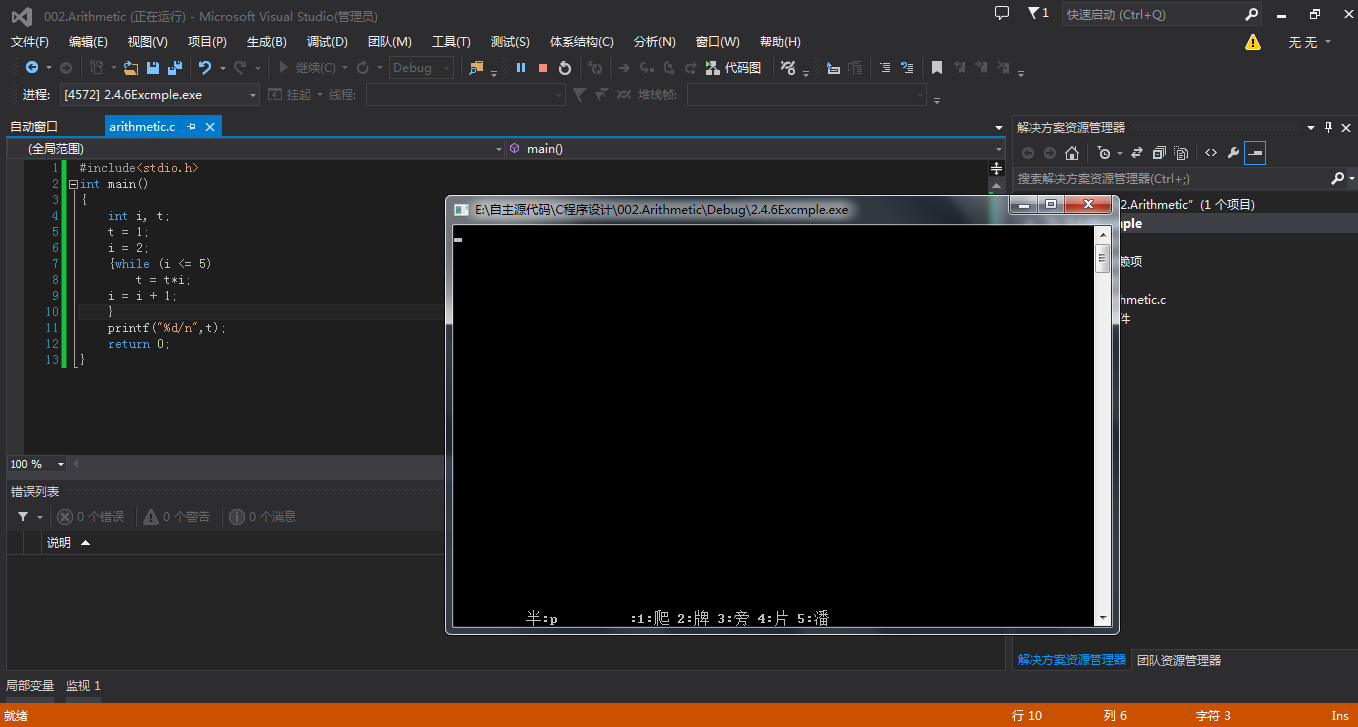Click the breakpoints tool icon beside 代码图
The width and height of the screenshot is (1358, 727).
pyautogui.click(x=788, y=68)
